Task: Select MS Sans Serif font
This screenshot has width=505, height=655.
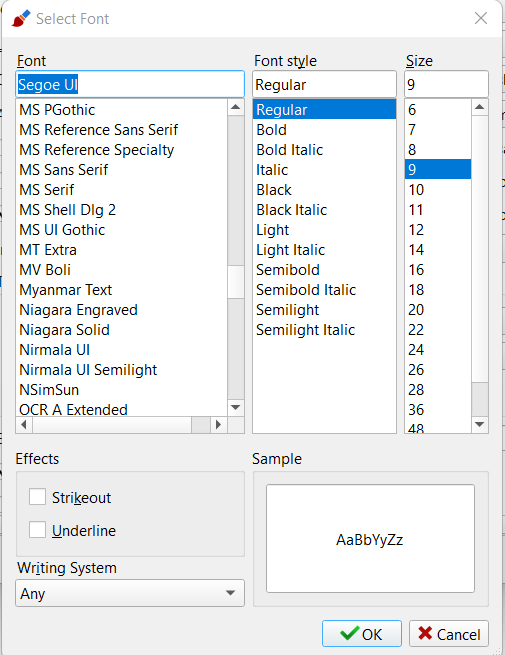Action: [122, 170]
